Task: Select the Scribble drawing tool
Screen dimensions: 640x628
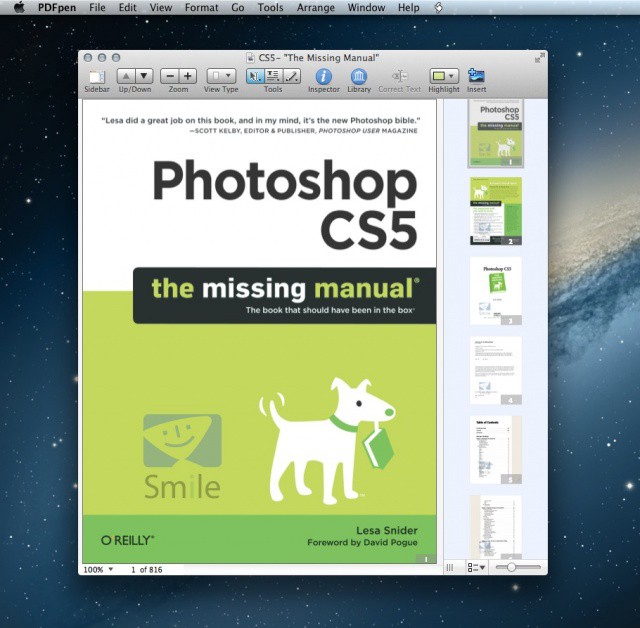Action: 291,76
